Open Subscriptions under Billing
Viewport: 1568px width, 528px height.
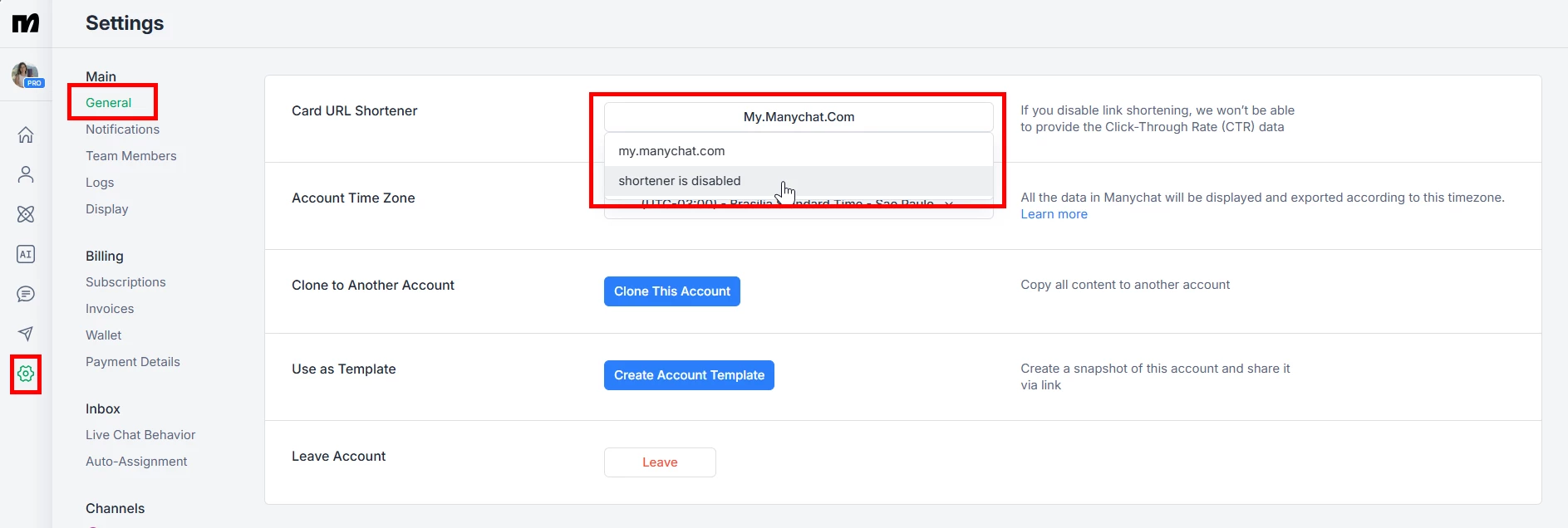pyautogui.click(x=125, y=282)
